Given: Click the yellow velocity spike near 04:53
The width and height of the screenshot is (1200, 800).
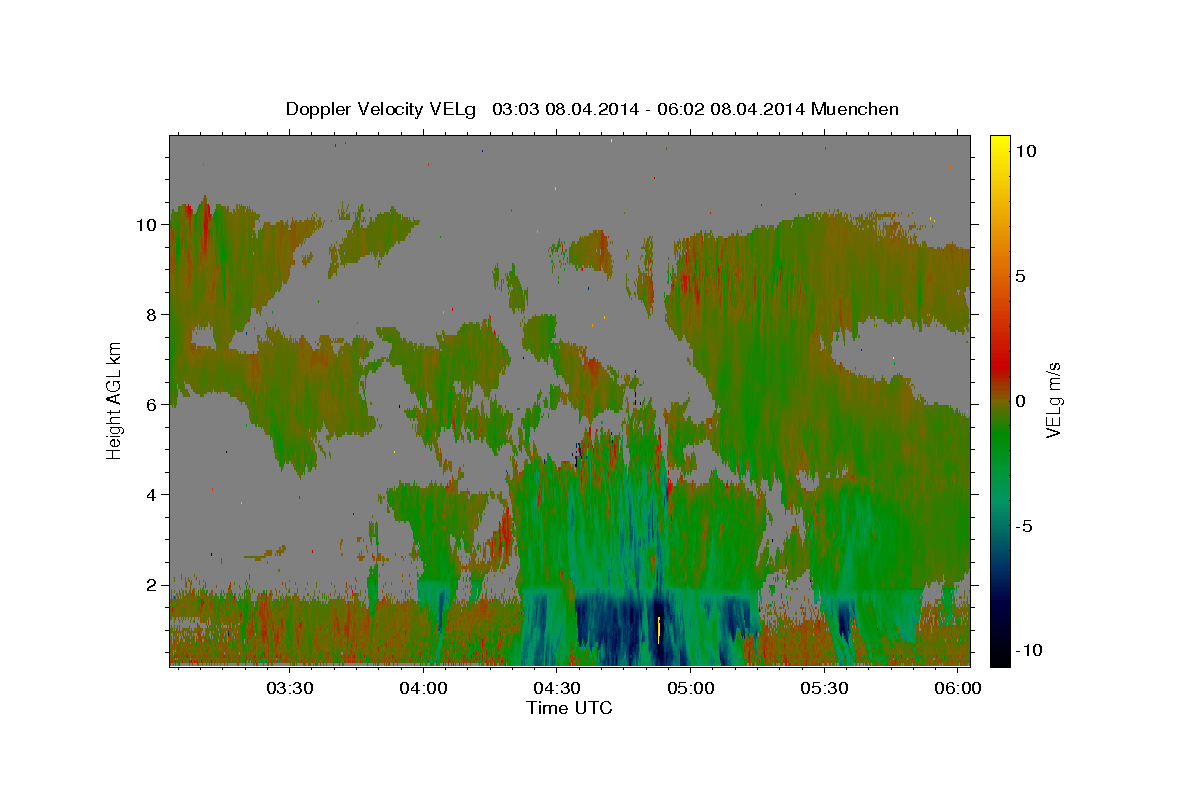Looking at the screenshot, I should 659,630.
